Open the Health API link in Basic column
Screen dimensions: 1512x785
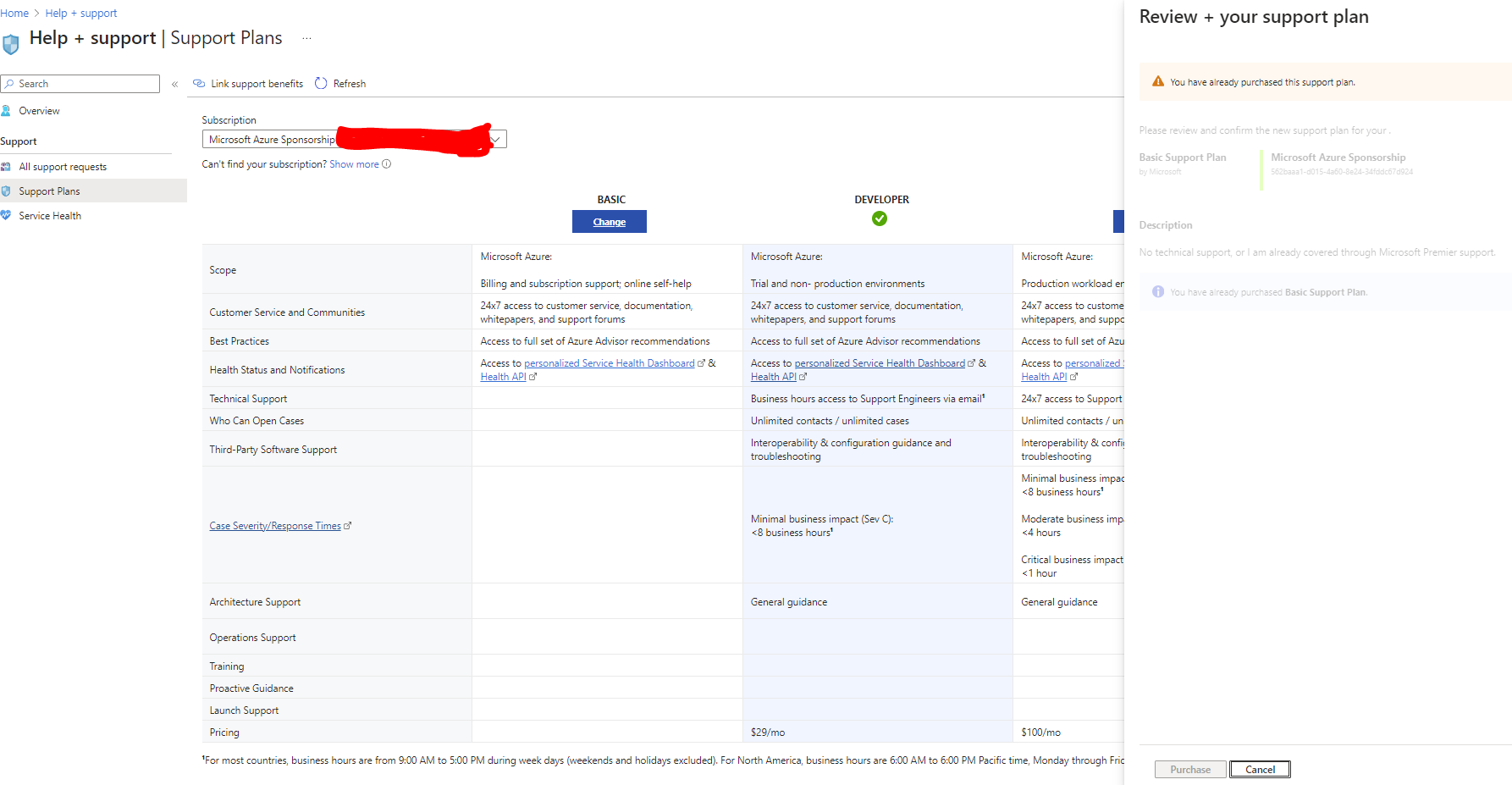[503, 377]
